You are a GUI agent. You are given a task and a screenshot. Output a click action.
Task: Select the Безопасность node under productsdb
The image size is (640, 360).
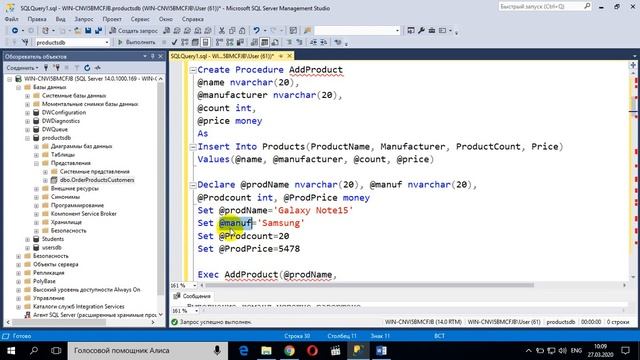pyautogui.click(x=69, y=231)
